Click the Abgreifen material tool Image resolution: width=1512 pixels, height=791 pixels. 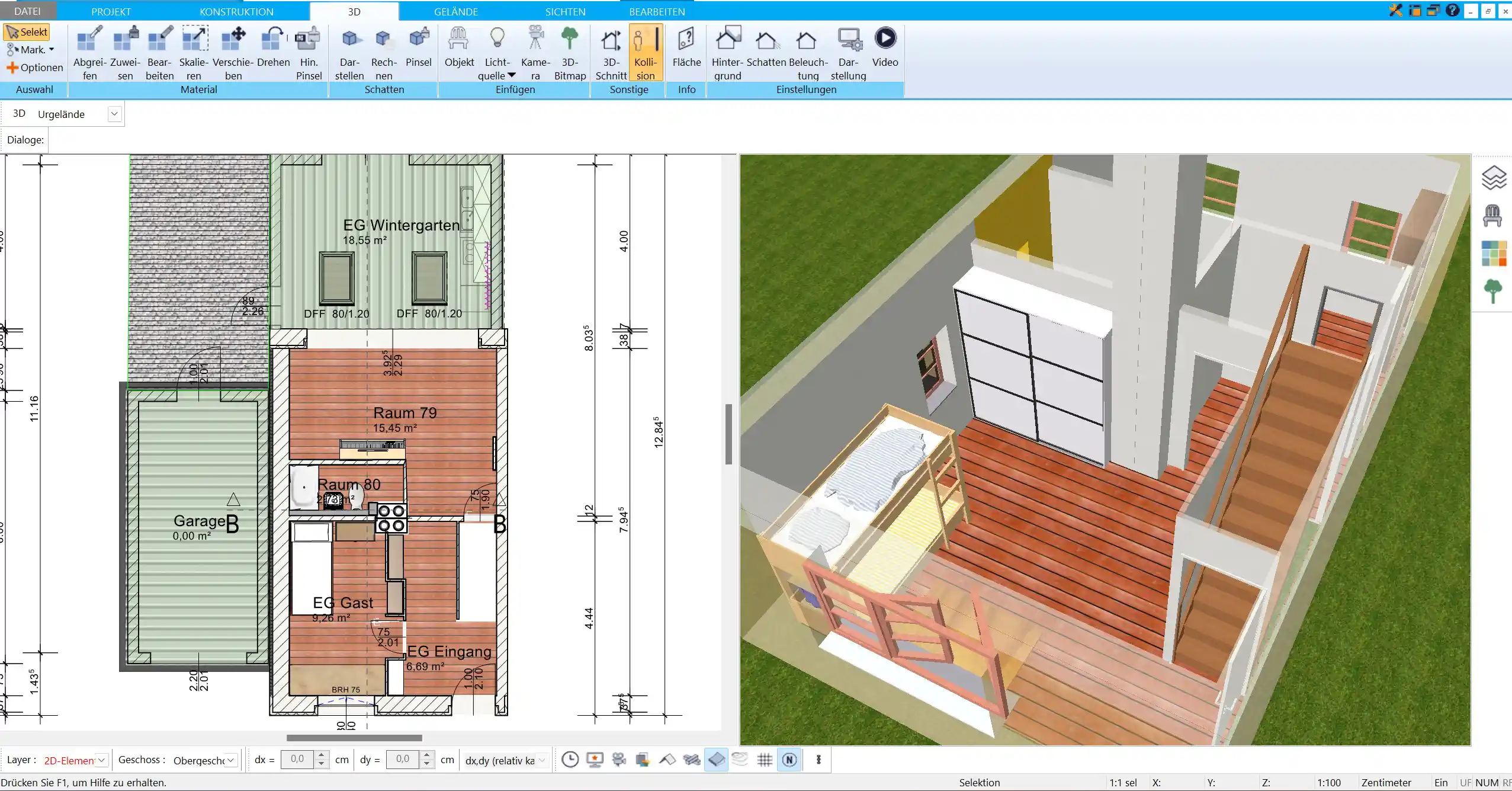[89, 53]
